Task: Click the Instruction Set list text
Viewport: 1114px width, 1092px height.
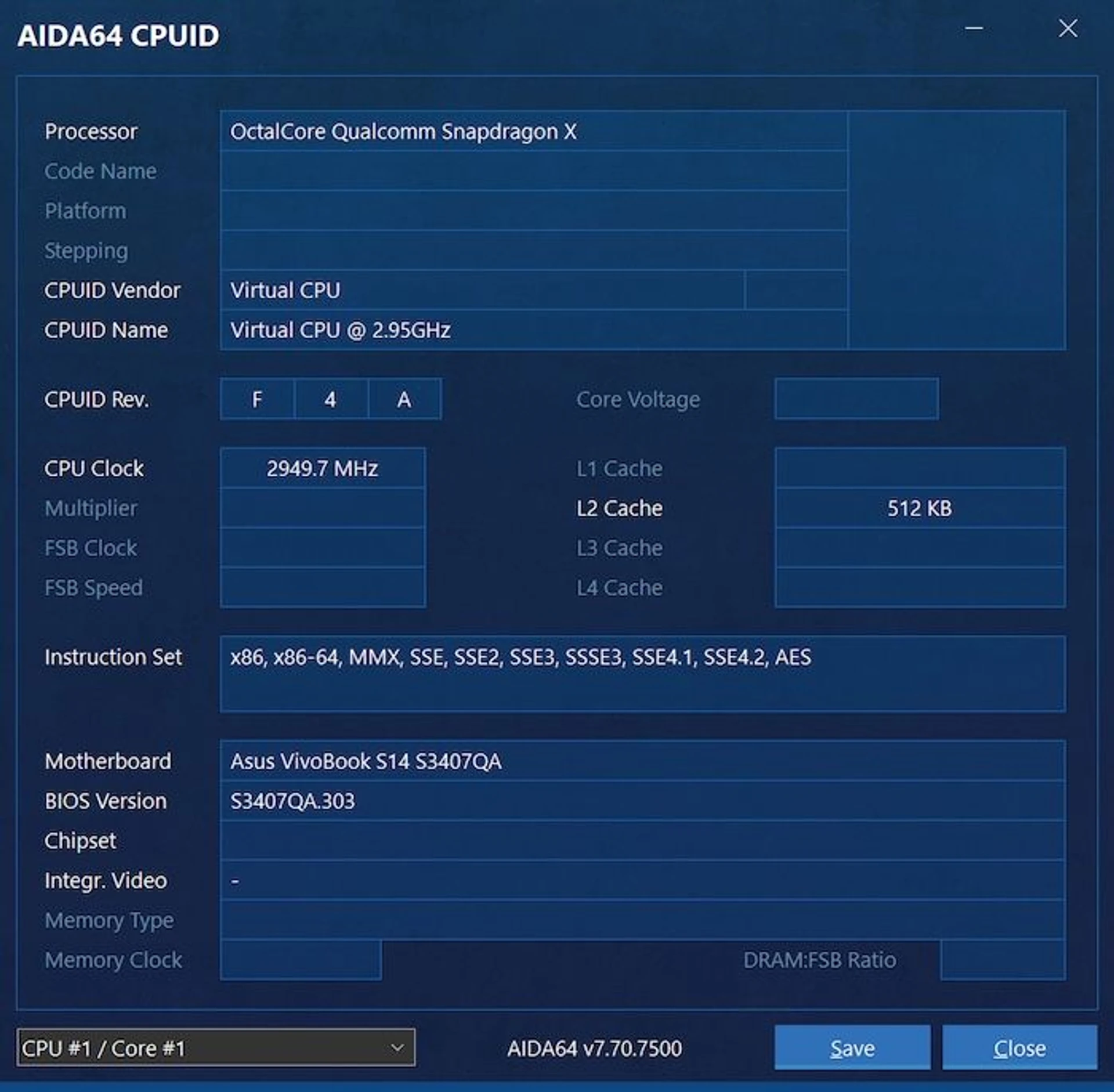Action: pyautogui.click(x=520, y=657)
